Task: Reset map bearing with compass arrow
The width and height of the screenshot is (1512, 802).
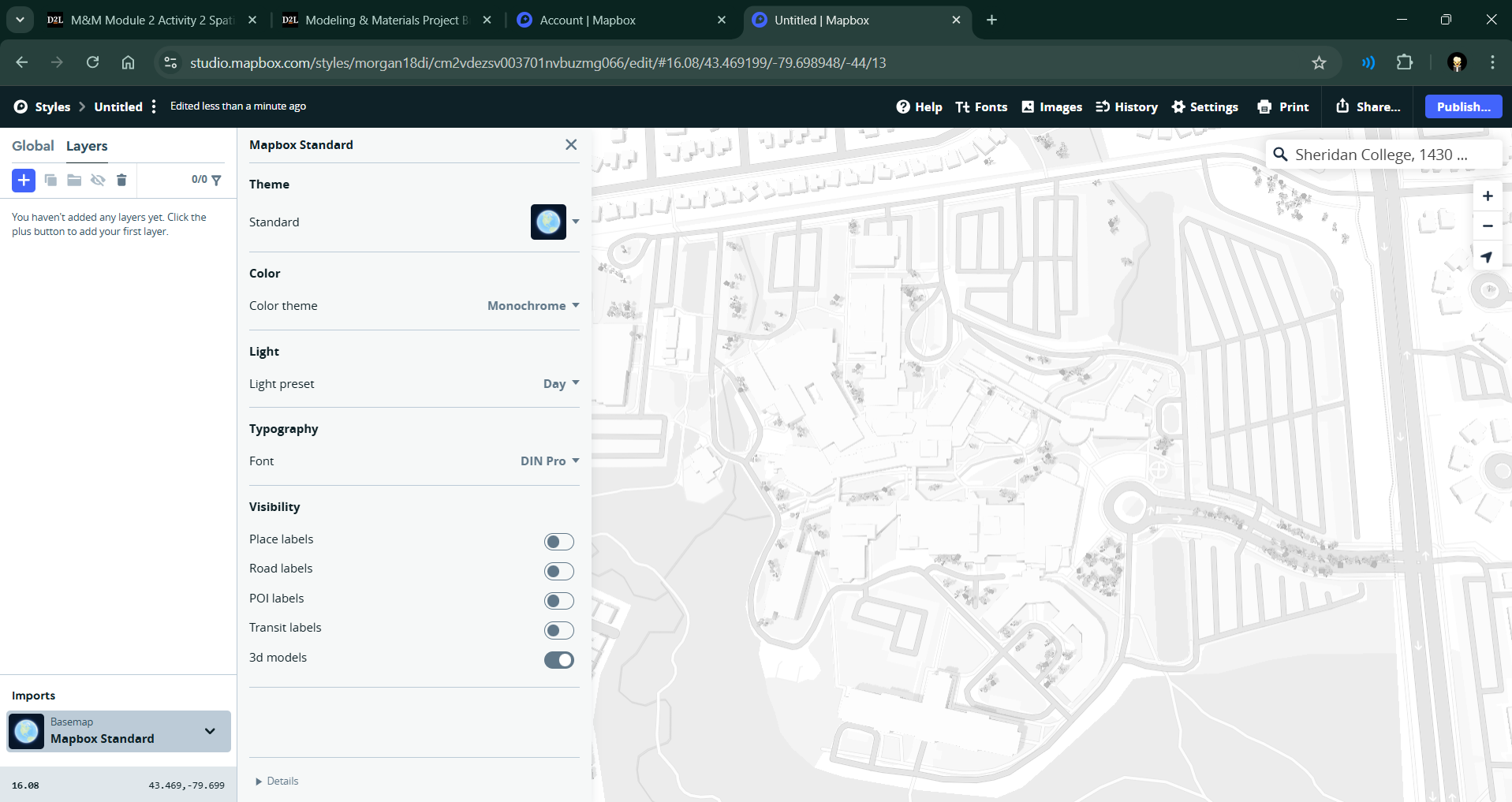Action: coord(1488,257)
